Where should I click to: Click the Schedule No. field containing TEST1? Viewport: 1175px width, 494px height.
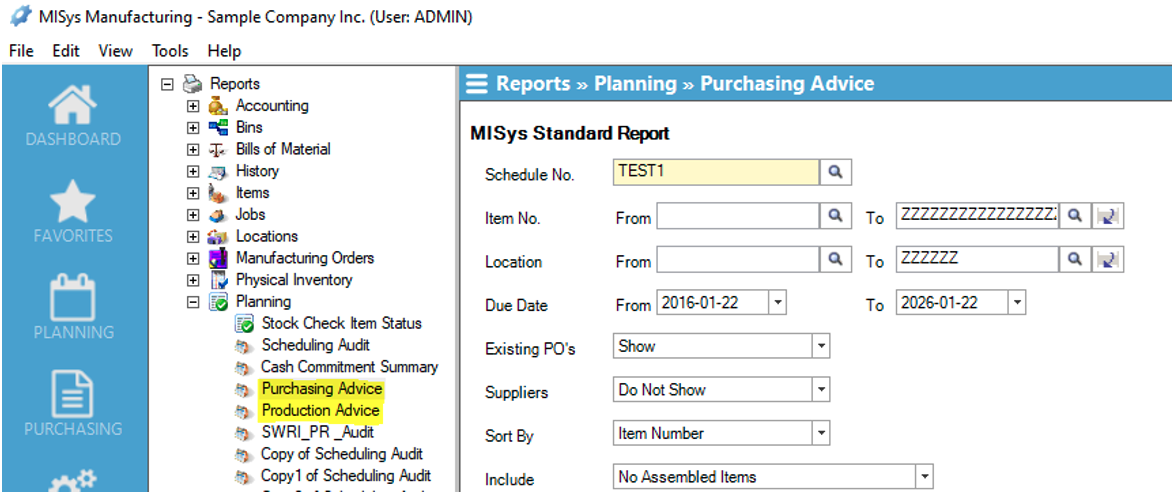pyautogui.click(x=716, y=173)
